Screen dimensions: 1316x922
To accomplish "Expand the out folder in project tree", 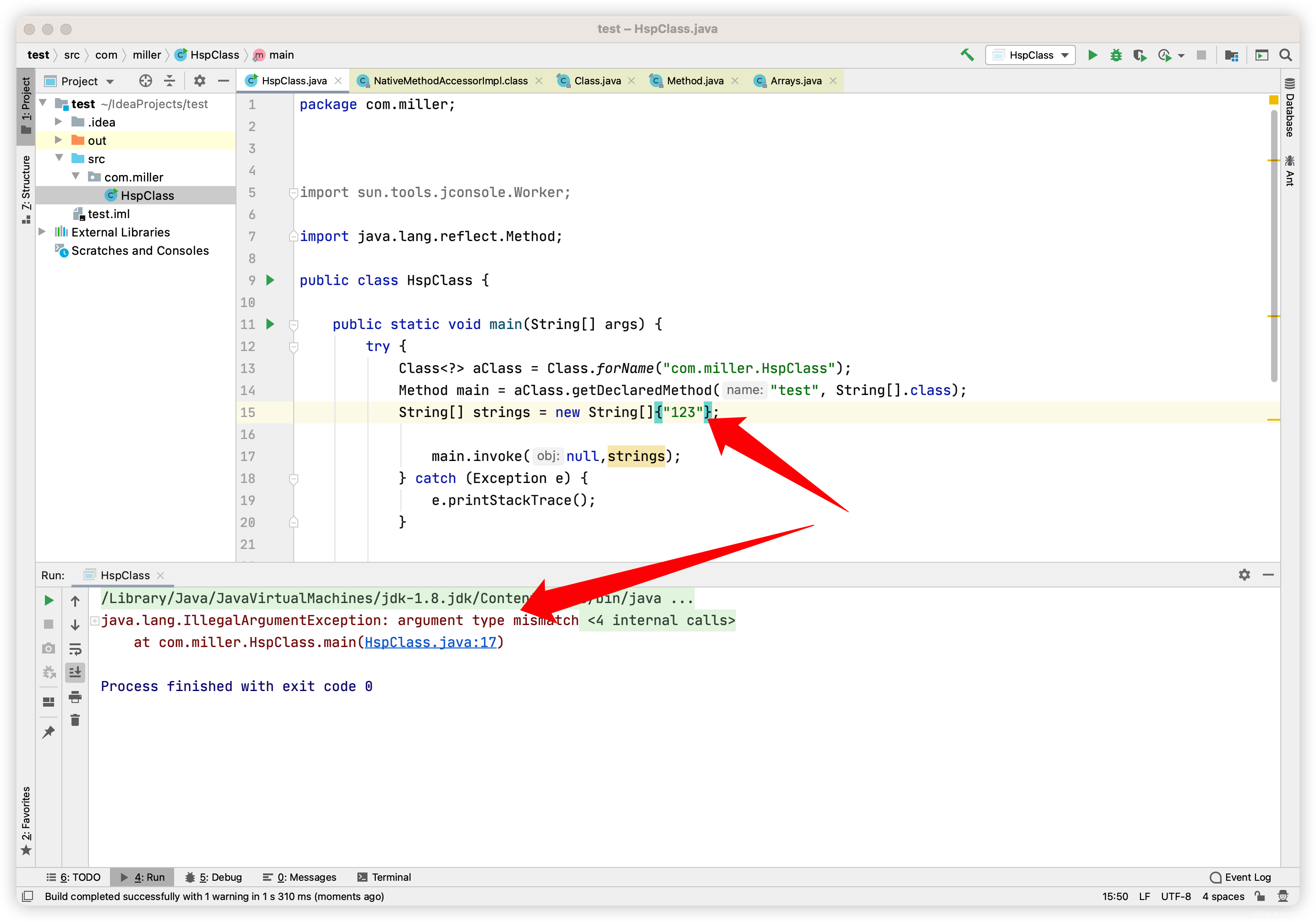I will coord(59,140).
